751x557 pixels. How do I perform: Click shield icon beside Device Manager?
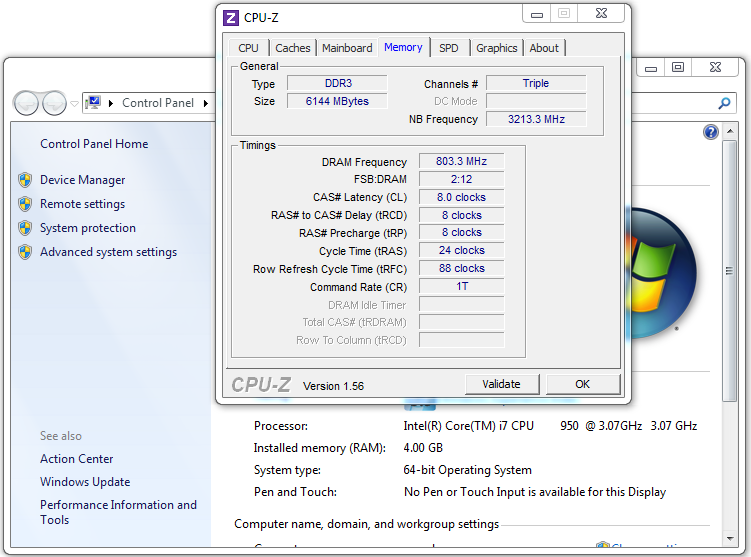tap(25, 180)
